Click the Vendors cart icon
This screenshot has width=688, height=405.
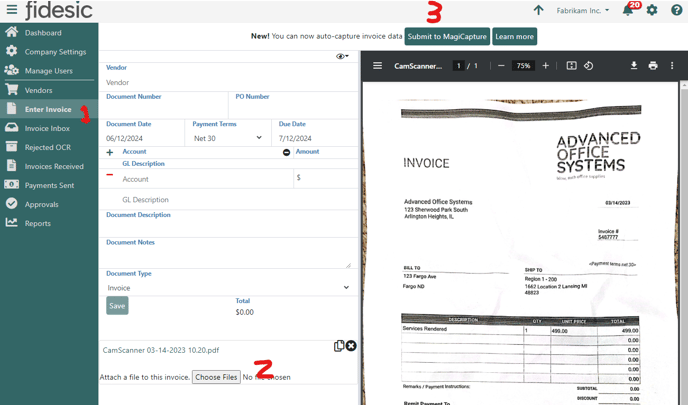12,90
